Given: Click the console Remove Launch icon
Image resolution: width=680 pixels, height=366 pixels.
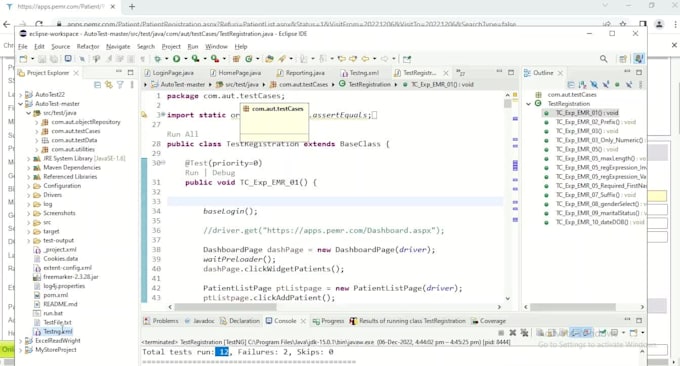Looking at the screenshot, I should coord(513,333).
